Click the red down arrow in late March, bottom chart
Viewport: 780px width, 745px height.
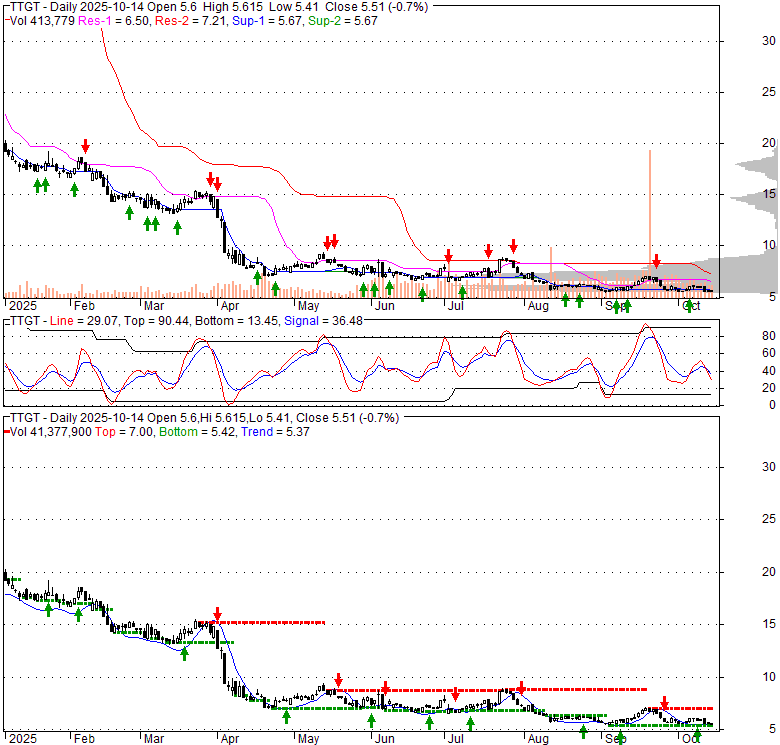point(216,614)
